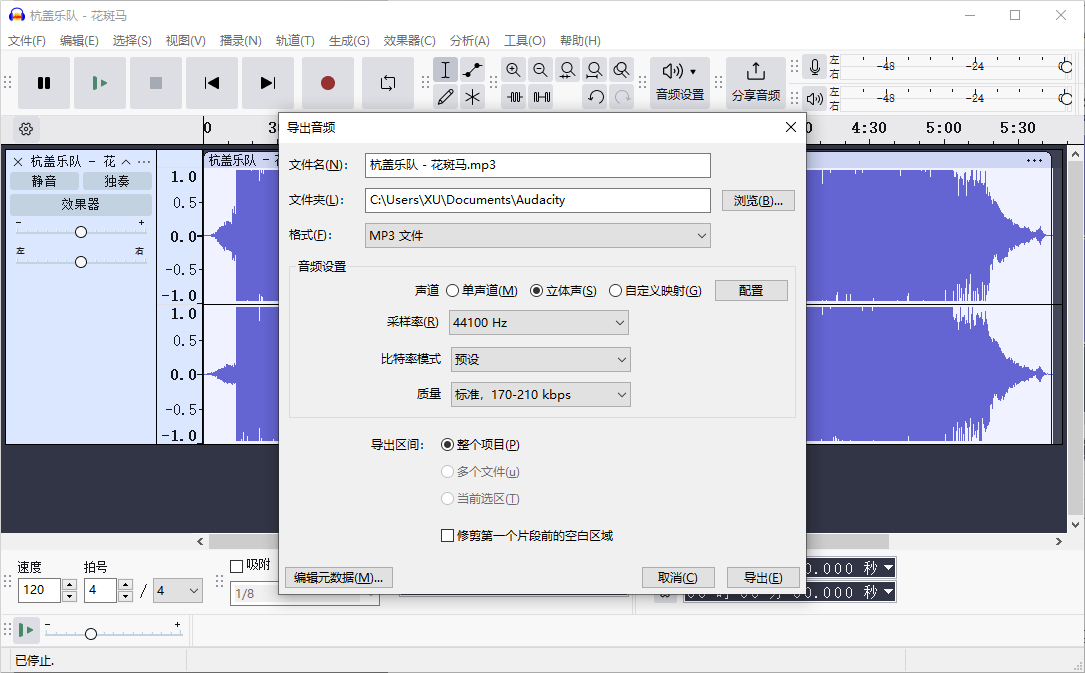Select 自定义映射 channel option

tap(616, 291)
